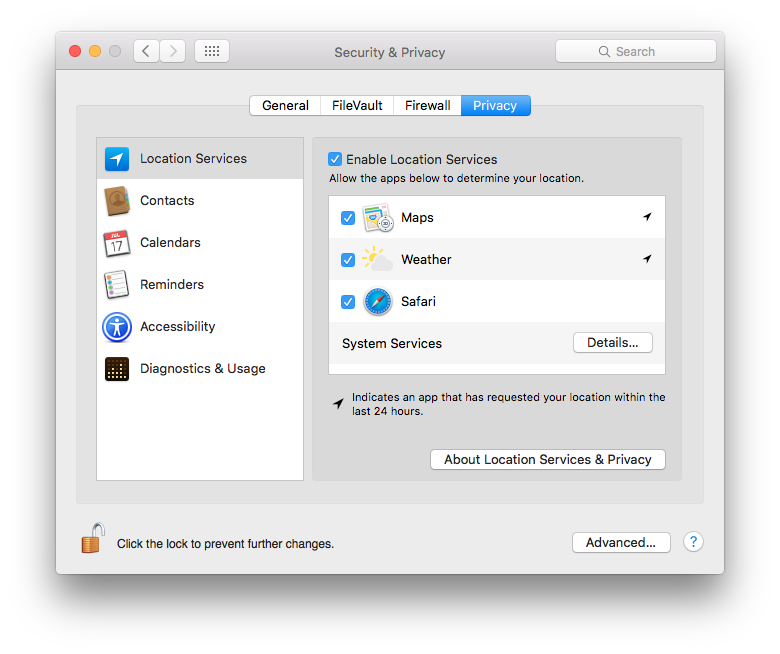Switch to the Firewall tab
The height and width of the screenshot is (654, 780).
[x=427, y=105]
